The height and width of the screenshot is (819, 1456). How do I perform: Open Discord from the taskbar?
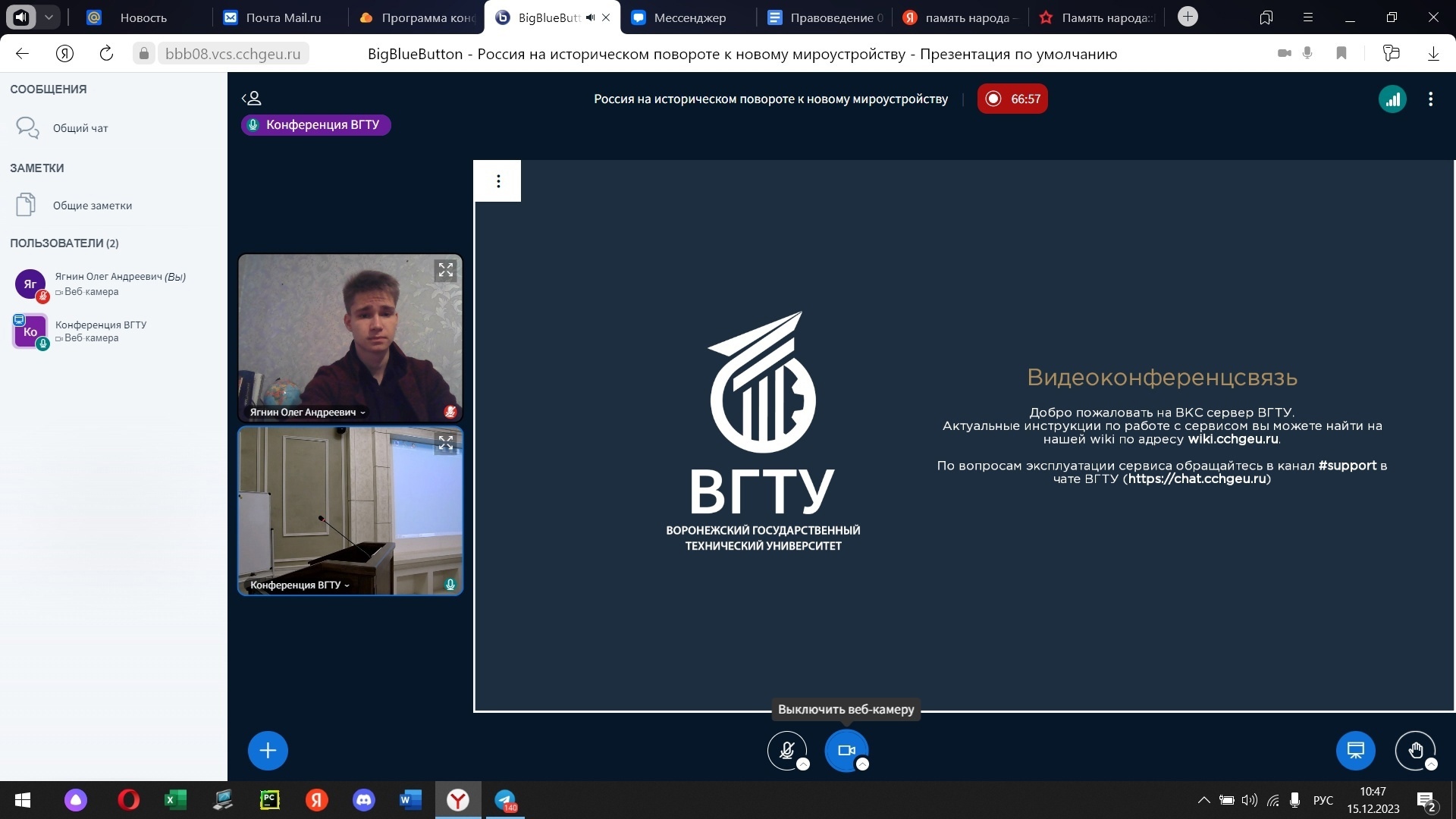coord(364,800)
